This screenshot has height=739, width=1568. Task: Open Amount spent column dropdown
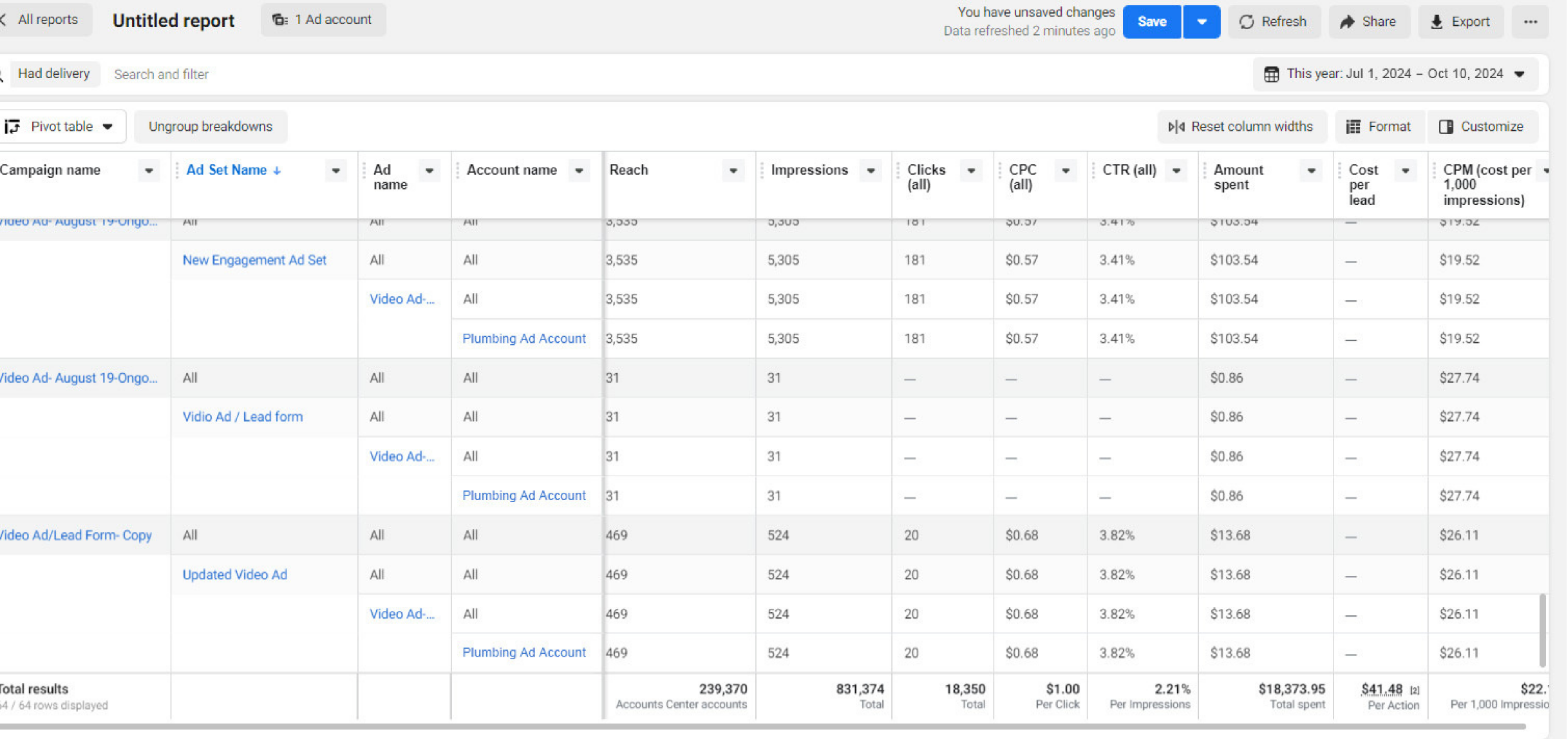coord(1311,171)
